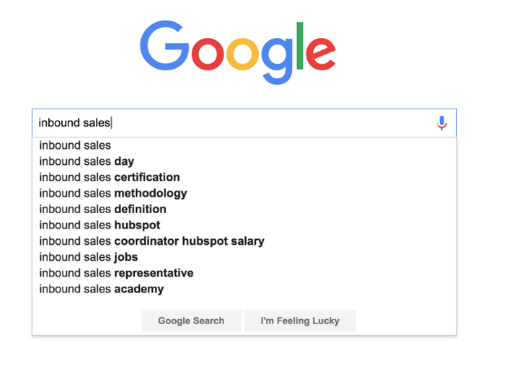Place cursor after typed text 'inbound sales'
The height and width of the screenshot is (371, 519).
pyautogui.click(x=111, y=123)
